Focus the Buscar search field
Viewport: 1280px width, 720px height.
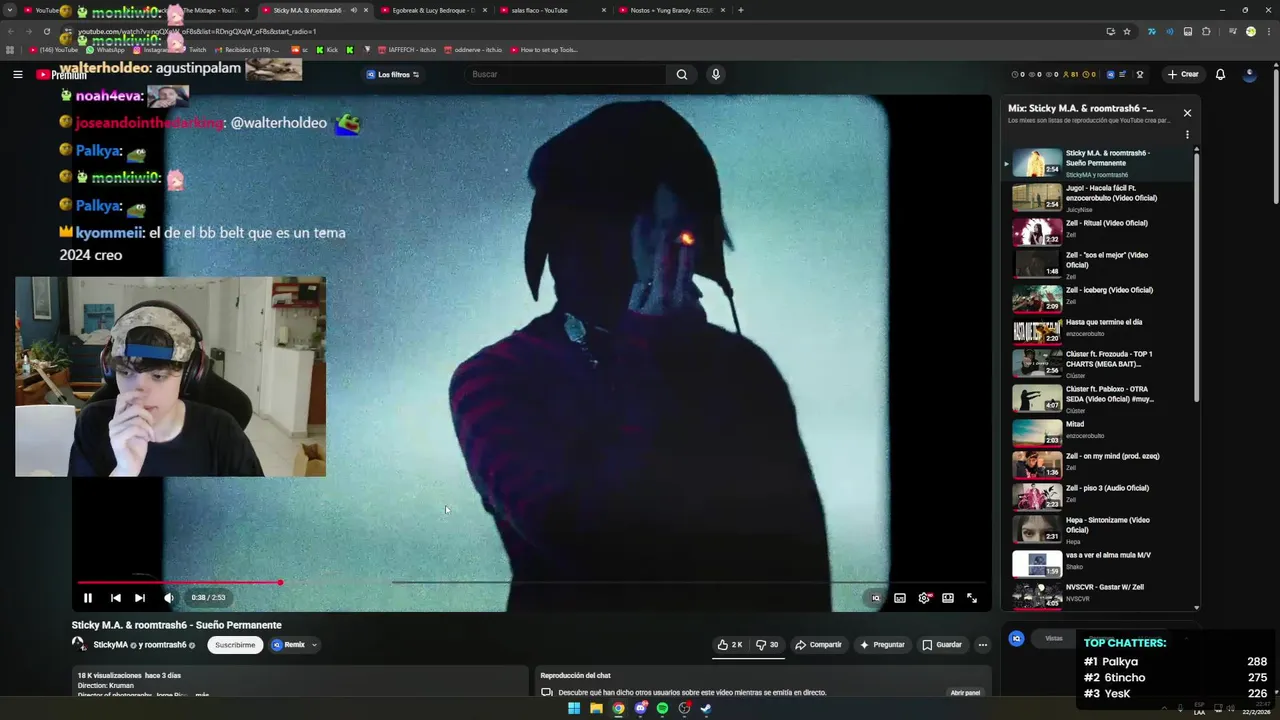(x=565, y=74)
